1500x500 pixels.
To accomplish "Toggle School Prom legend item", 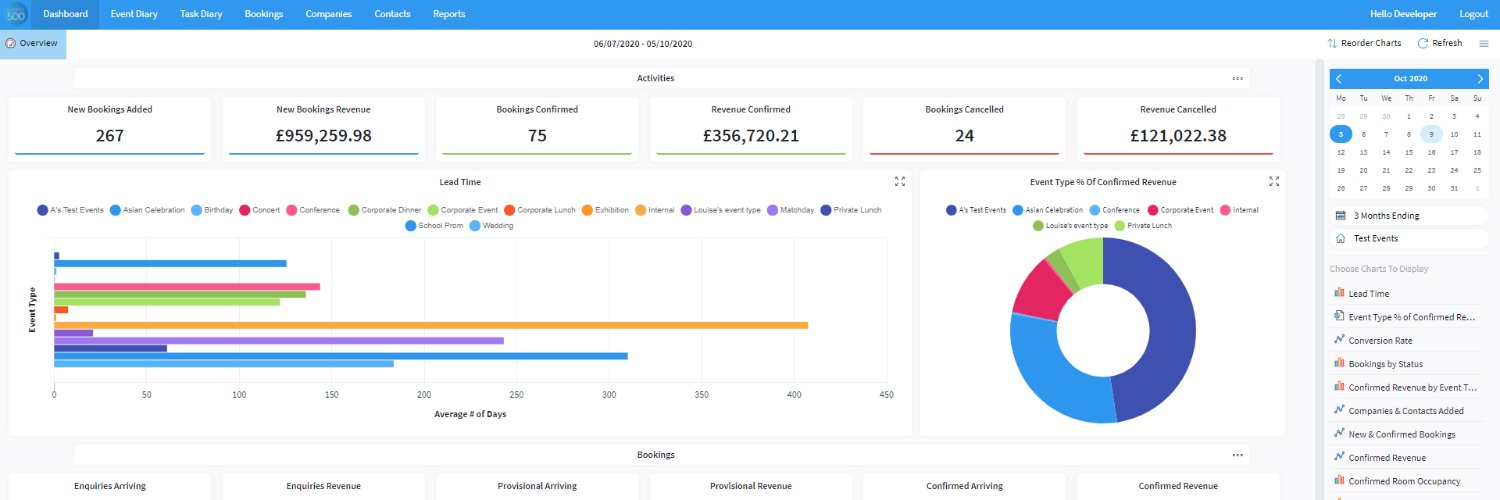I will (434, 226).
